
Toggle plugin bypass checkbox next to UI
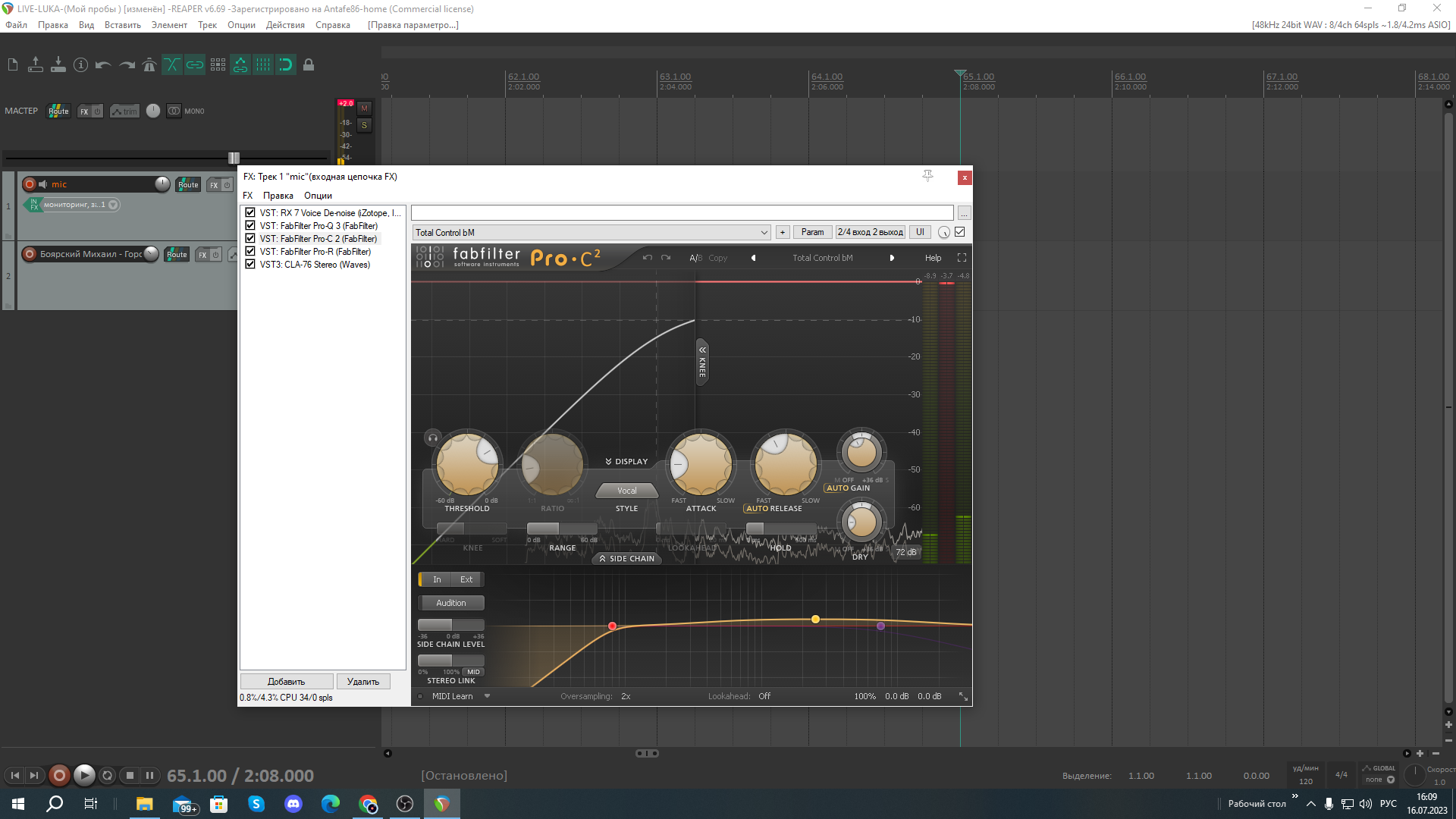tap(960, 232)
